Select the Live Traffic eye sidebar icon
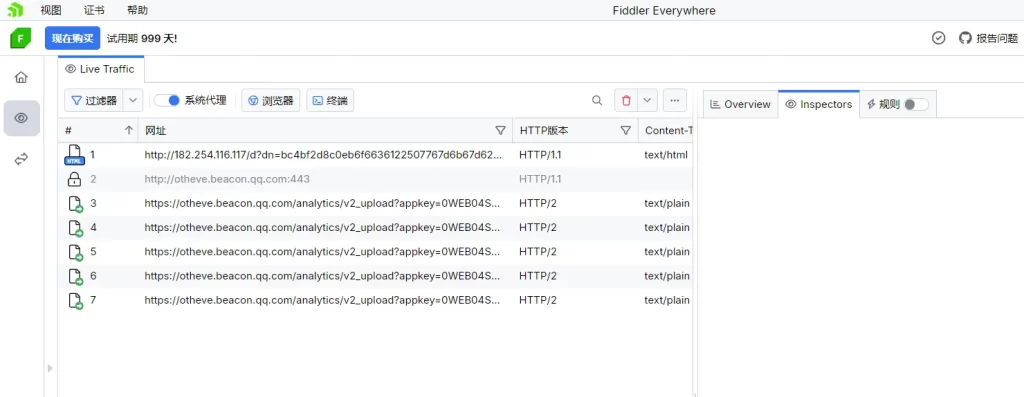The width and height of the screenshot is (1024, 397). click(21, 118)
